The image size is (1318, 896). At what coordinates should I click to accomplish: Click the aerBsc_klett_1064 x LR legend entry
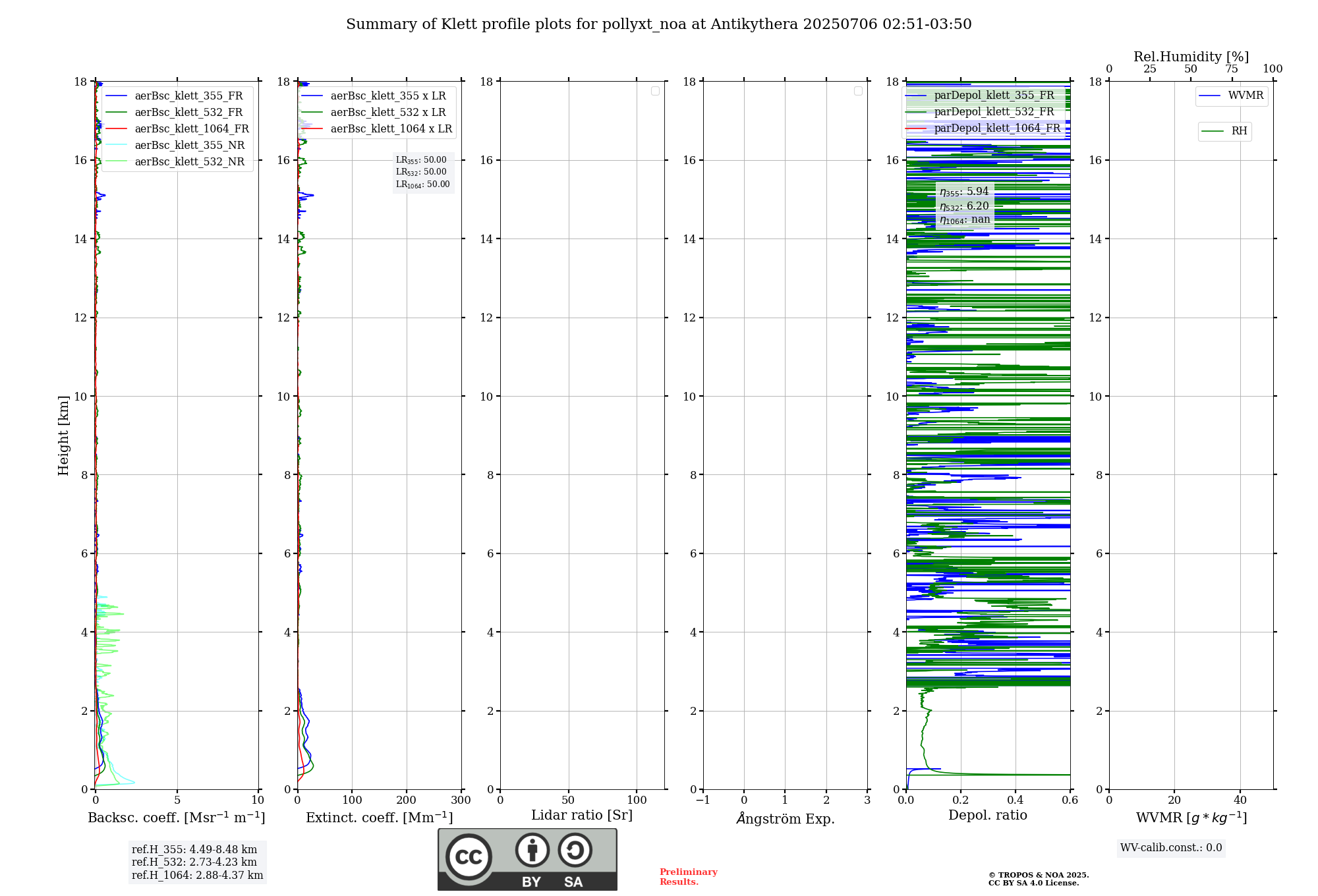point(377,129)
